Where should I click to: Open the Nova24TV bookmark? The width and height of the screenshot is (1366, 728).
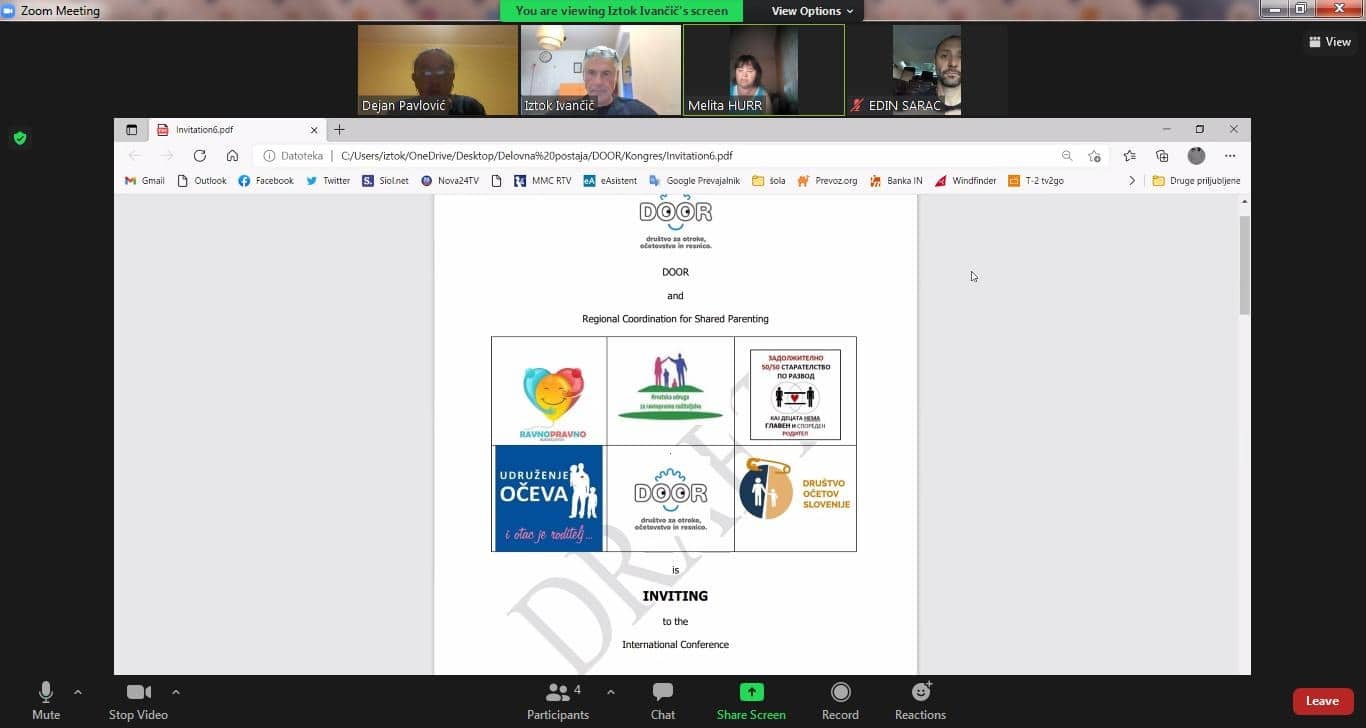[x=450, y=181]
